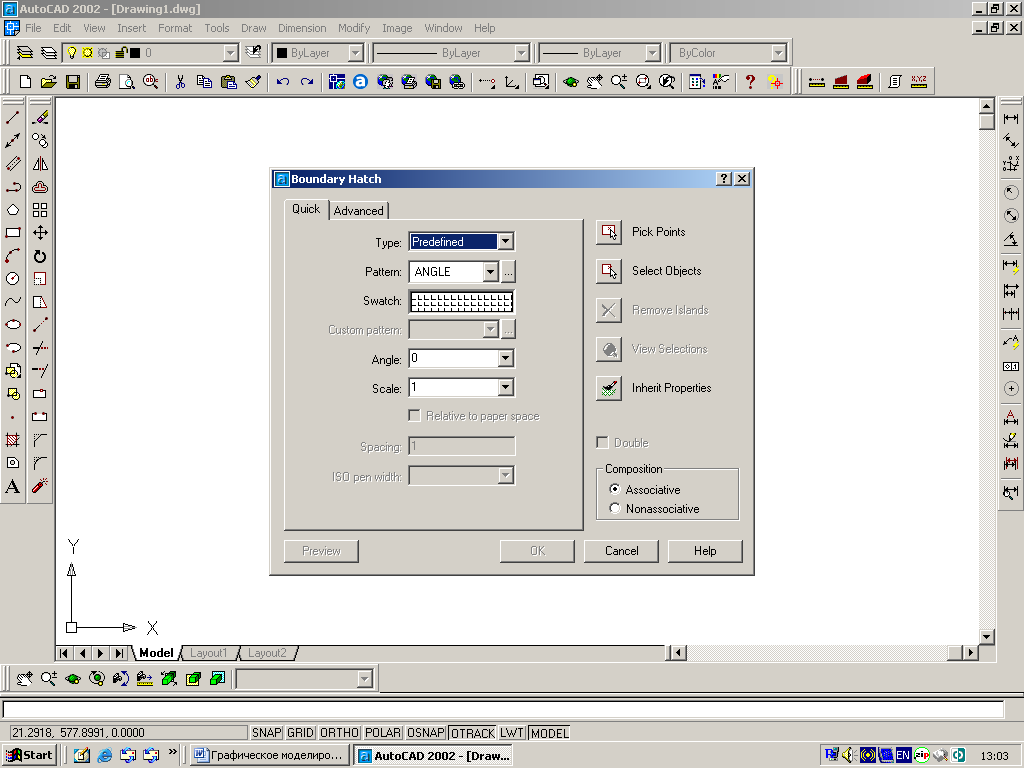1024x768 pixels.
Task: Click the Select Objects icon button
Action: coord(609,271)
